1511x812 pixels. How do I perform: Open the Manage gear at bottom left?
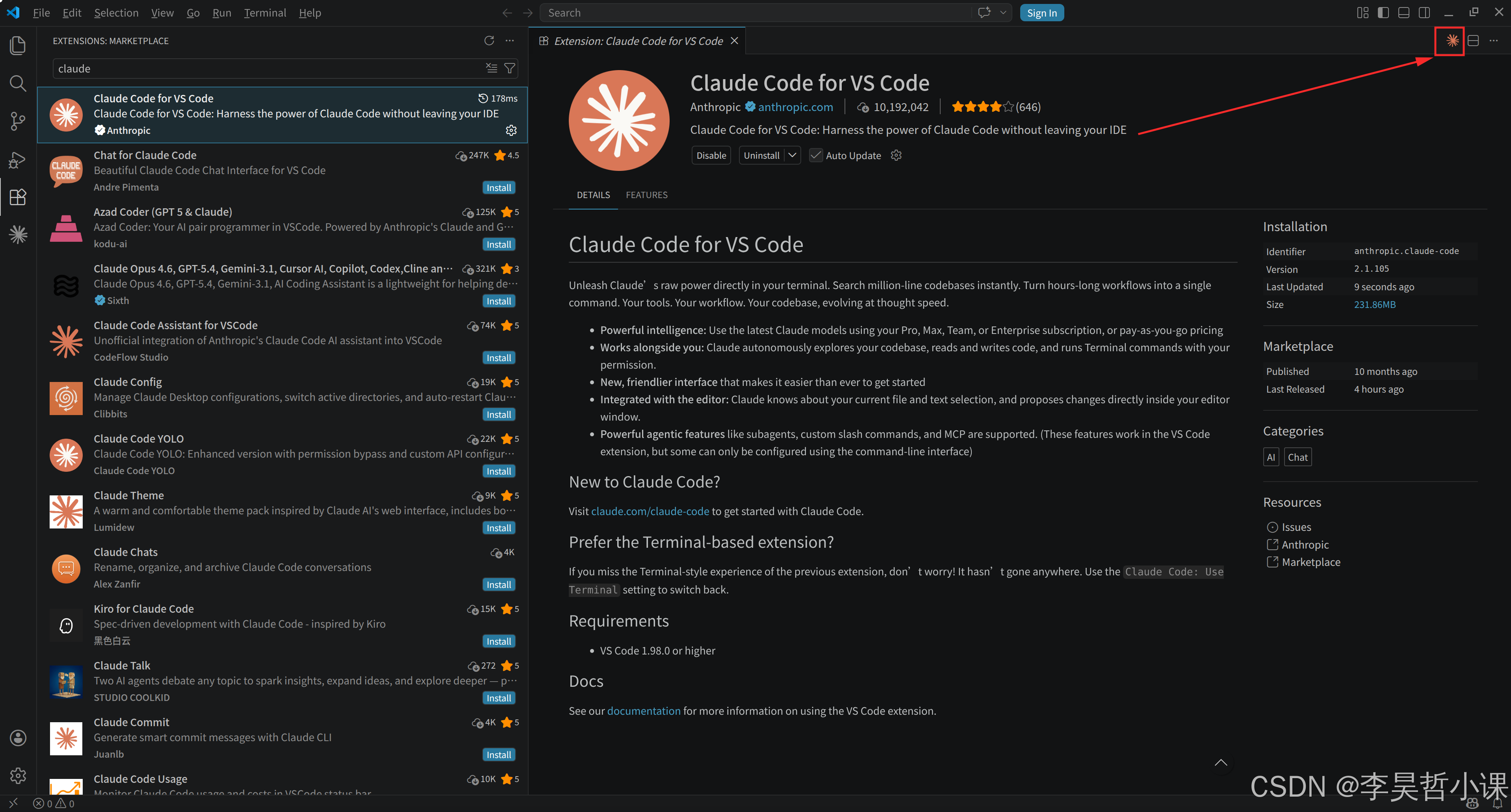click(18, 776)
